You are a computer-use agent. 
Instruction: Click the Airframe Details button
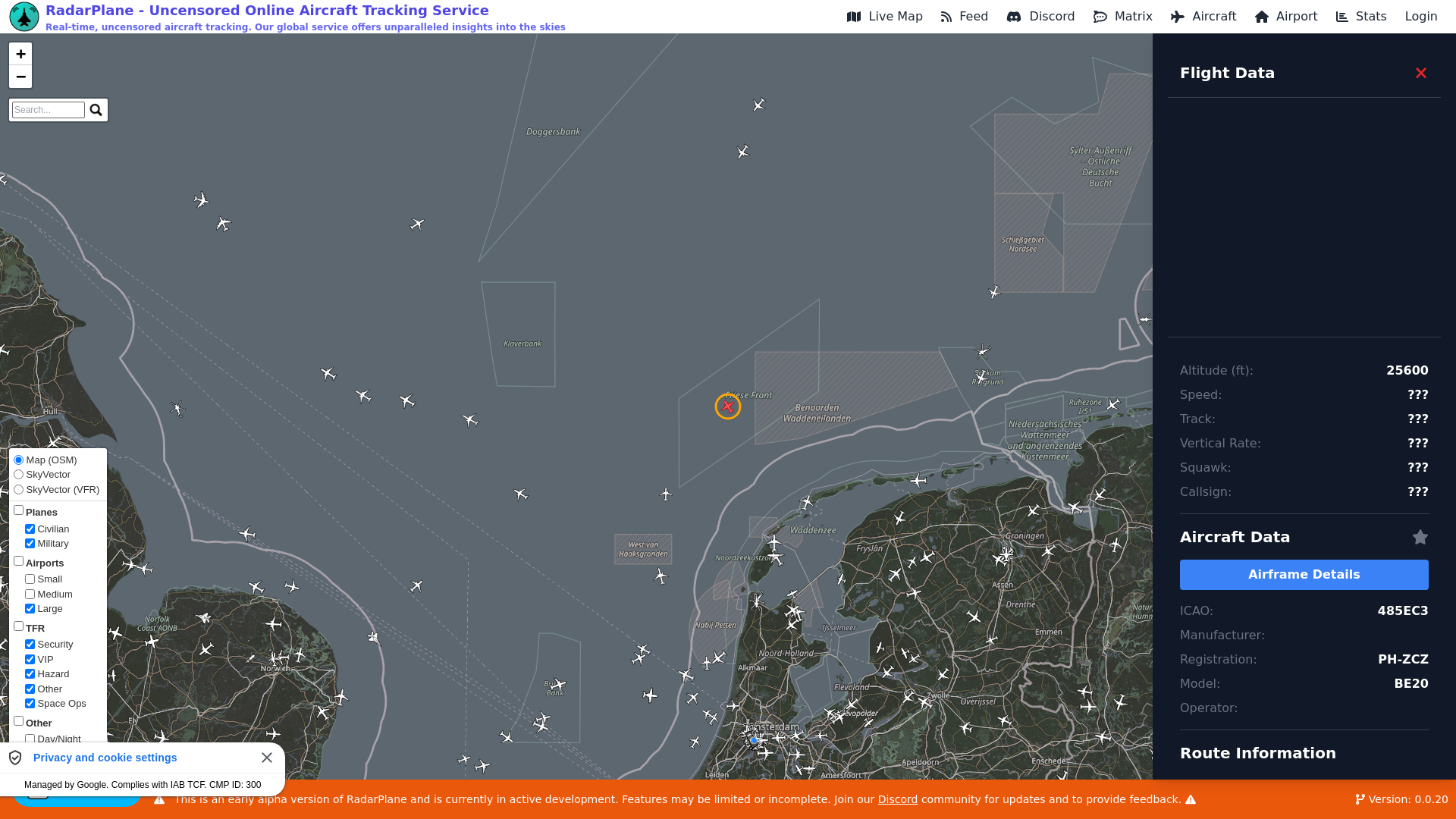(x=1304, y=575)
